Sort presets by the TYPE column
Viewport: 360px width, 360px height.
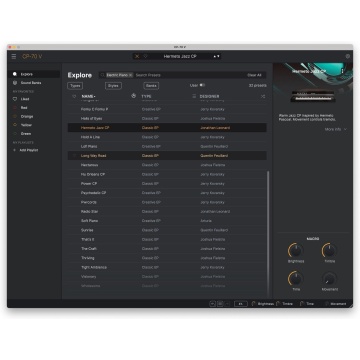146,96
